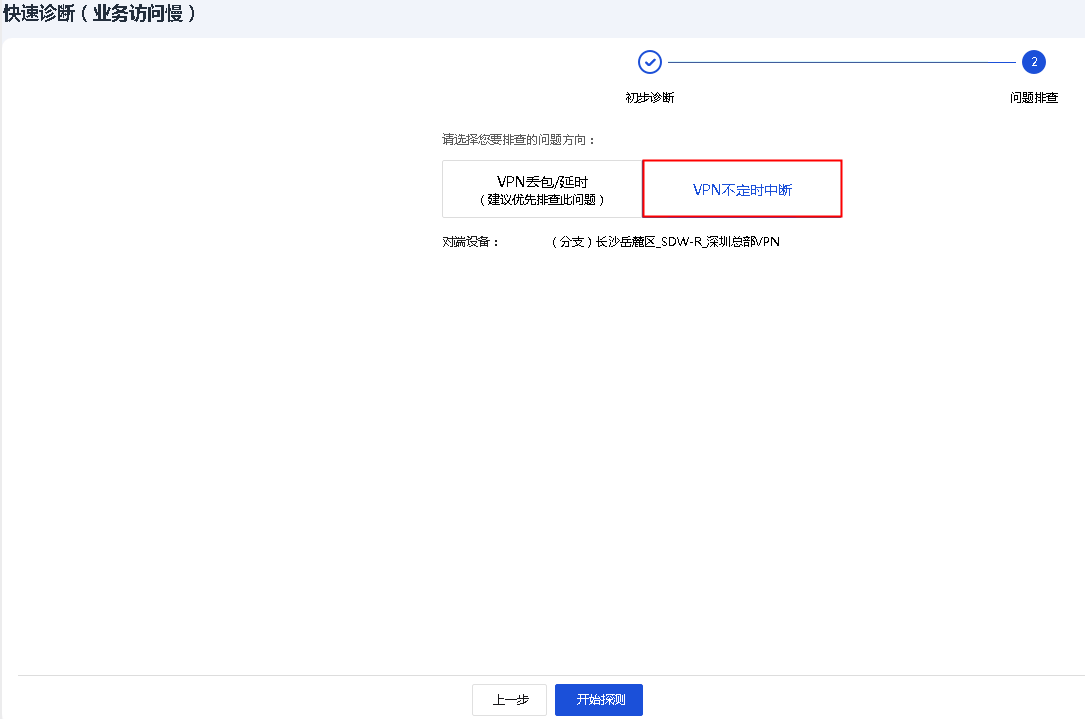Click the 建议优先排查此问题 hint text
Viewport: 1085px width, 719px height.
[x=542, y=199]
